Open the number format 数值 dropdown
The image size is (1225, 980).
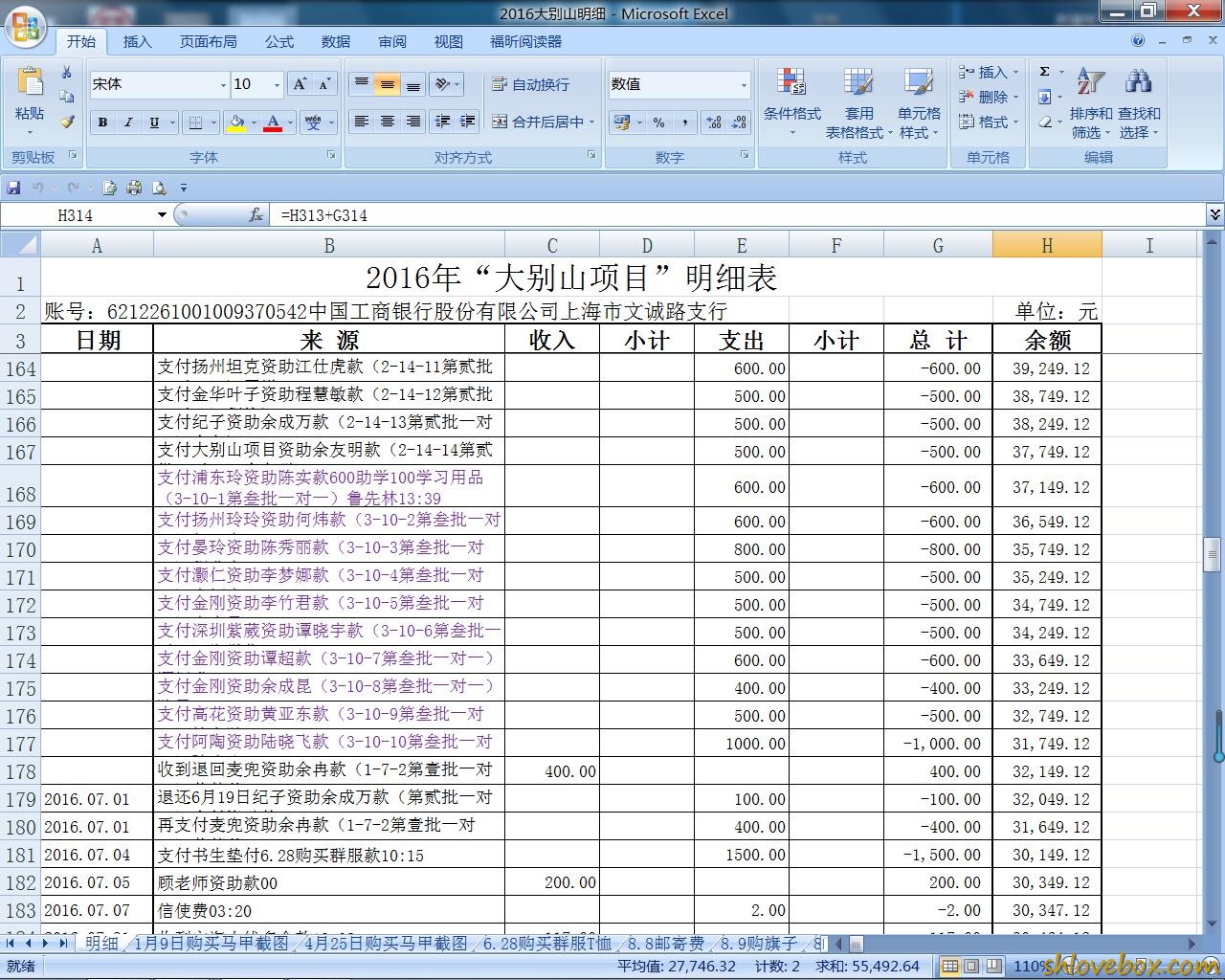coord(744,84)
